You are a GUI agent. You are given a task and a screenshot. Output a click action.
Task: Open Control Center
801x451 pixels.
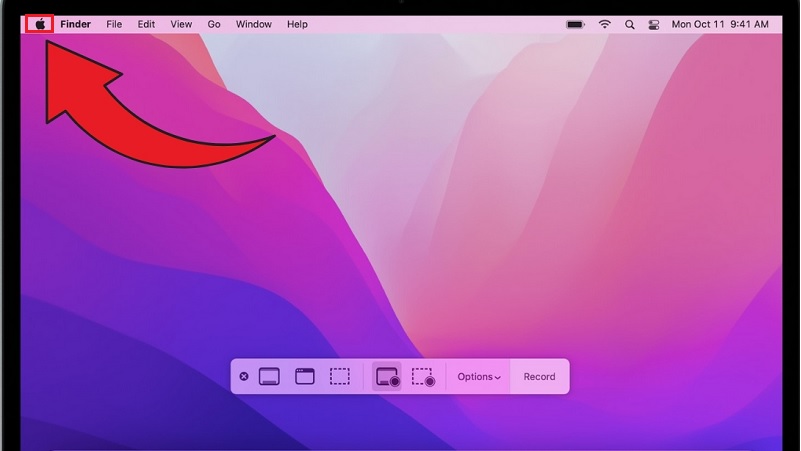654,24
